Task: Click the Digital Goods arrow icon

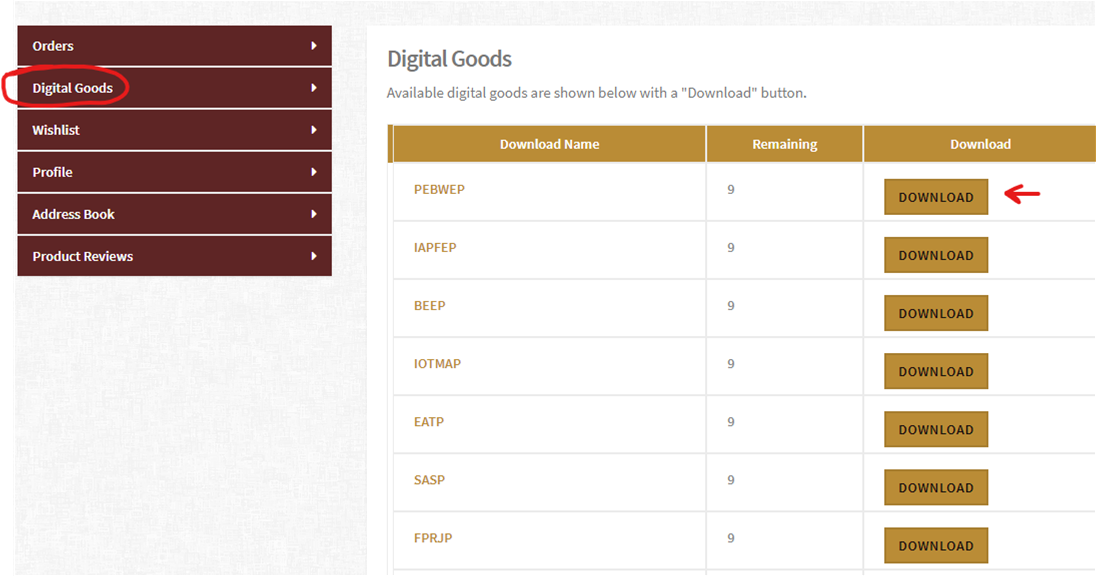Action: coord(314,88)
